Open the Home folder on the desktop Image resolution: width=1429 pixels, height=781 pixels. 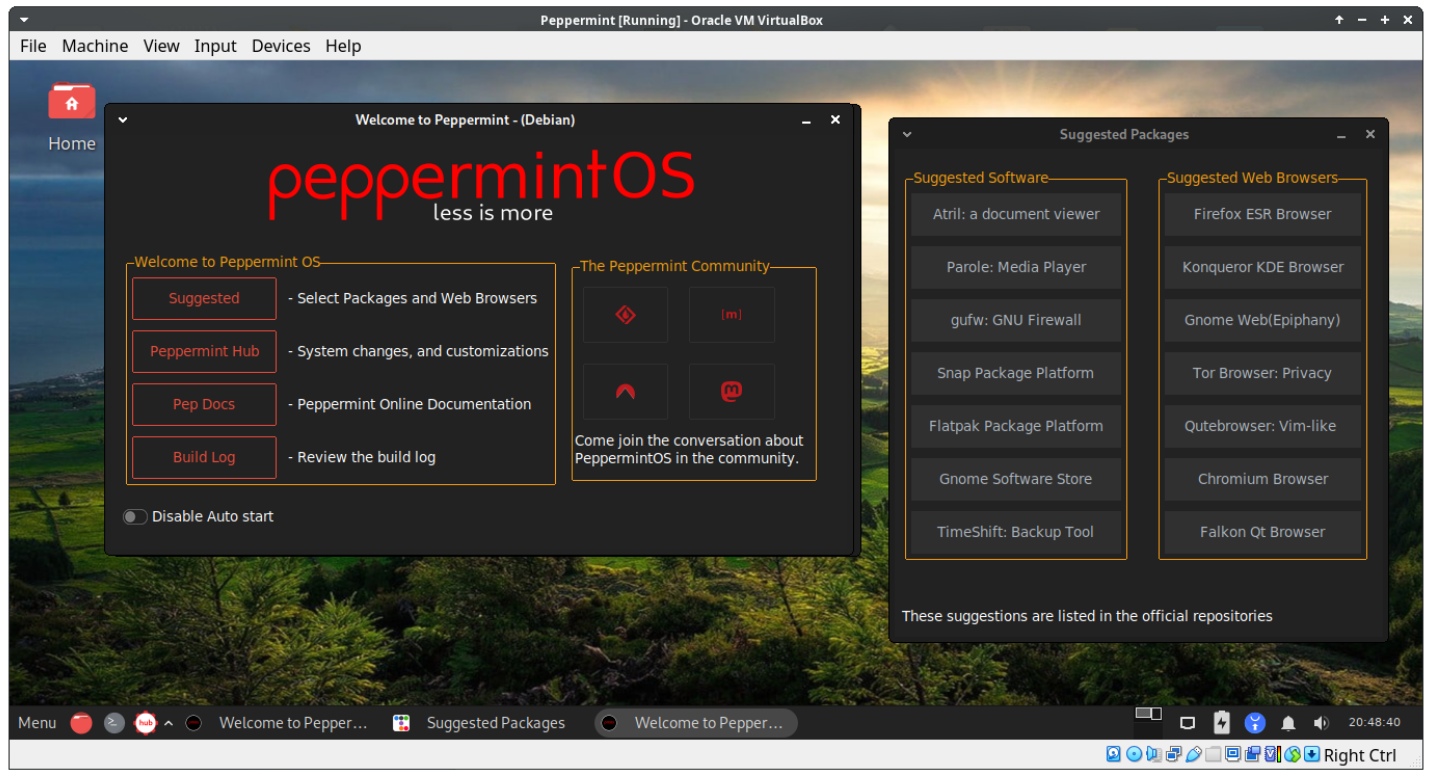pyautogui.click(x=71, y=101)
